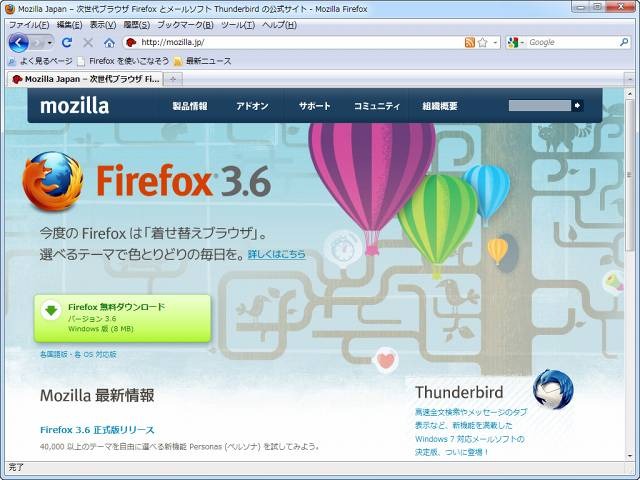This screenshot has width=640, height=480.
Task: Click the Firefox 3.6 heading wordmark
Action: click(184, 181)
